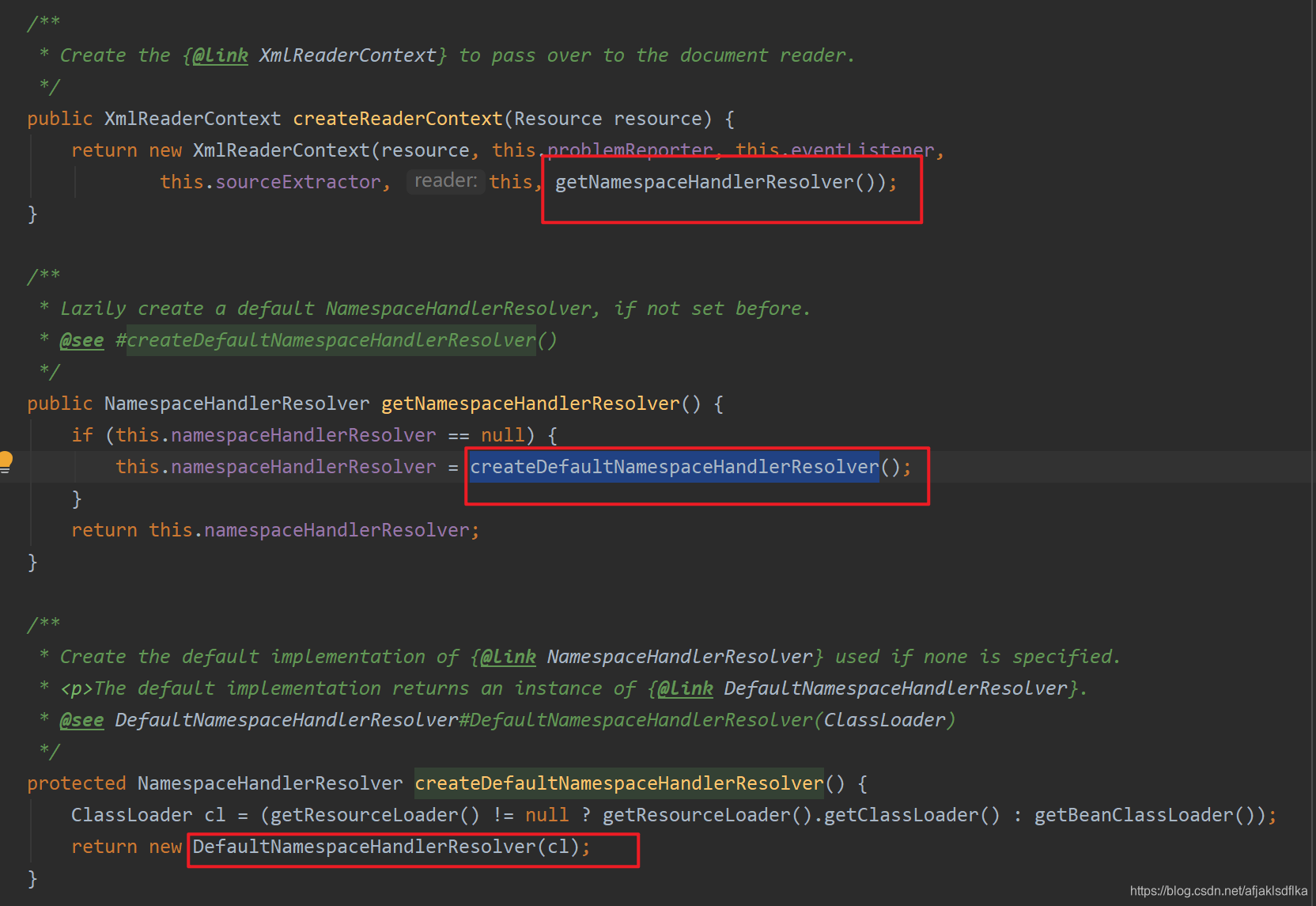Click highlighted createDefaultNamespaceHandlerResolver call
This screenshot has width=1316, height=906.
click(x=674, y=467)
